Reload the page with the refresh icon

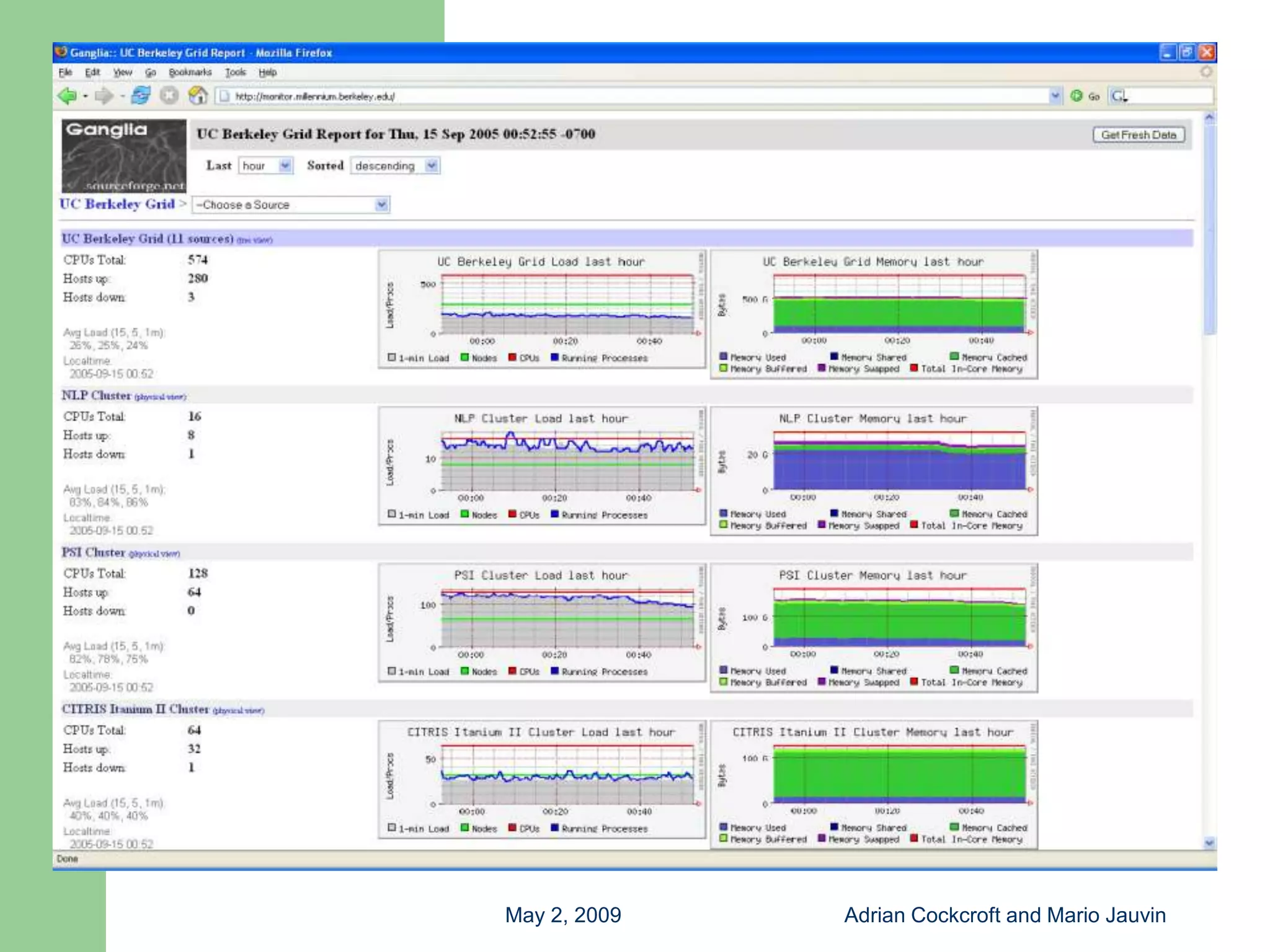pyautogui.click(x=141, y=95)
